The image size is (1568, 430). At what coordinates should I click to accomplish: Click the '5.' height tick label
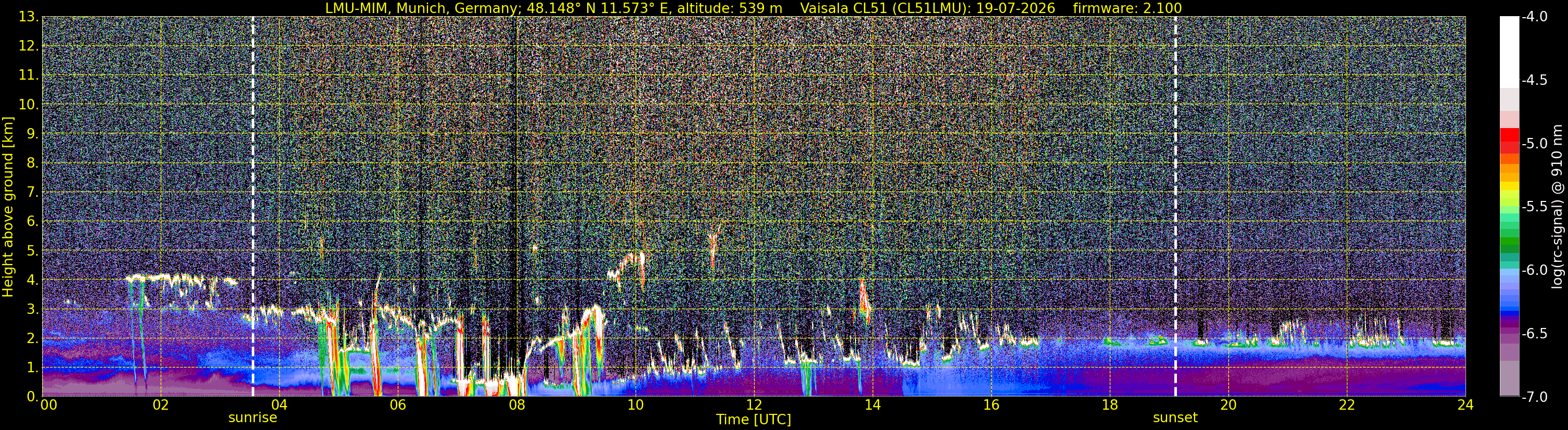[x=33, y=251]
